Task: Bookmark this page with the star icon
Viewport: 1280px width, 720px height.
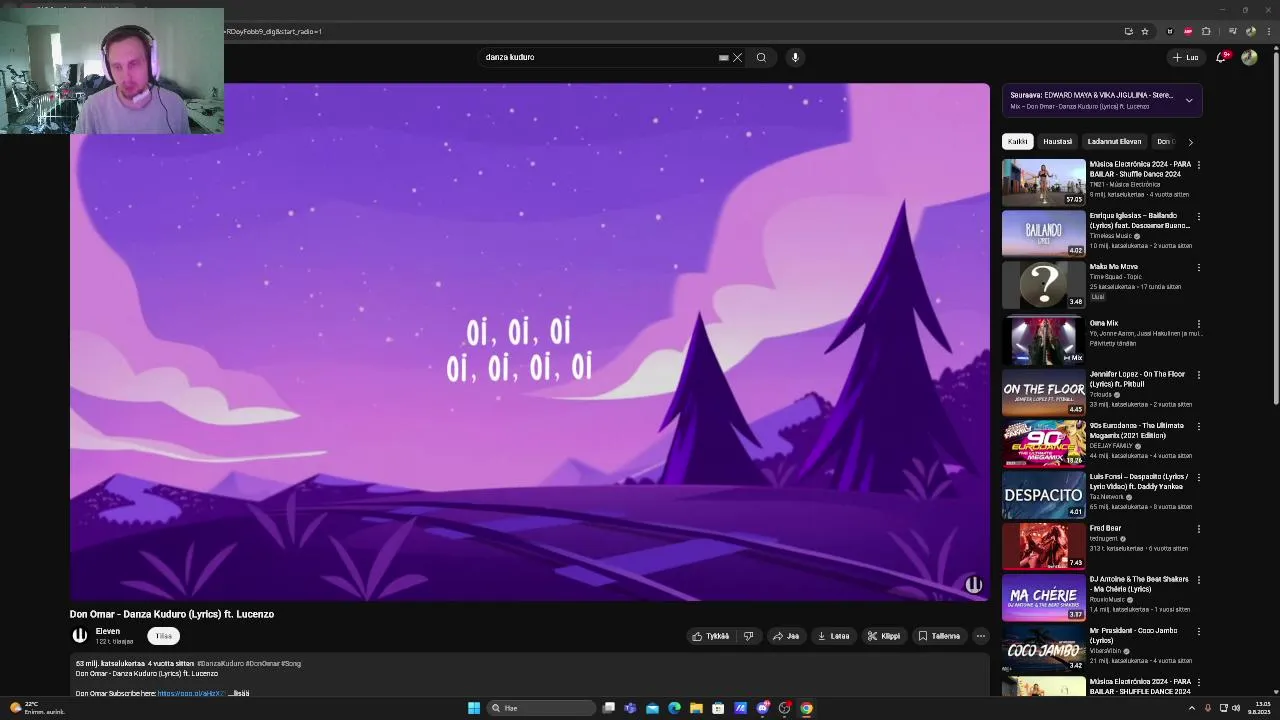Action: [1145, 31]
